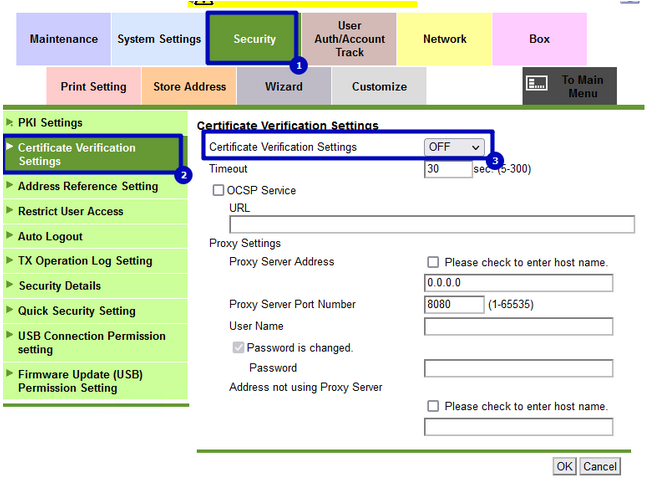Toggle the Password is changed checkbox

click(238, 348)
